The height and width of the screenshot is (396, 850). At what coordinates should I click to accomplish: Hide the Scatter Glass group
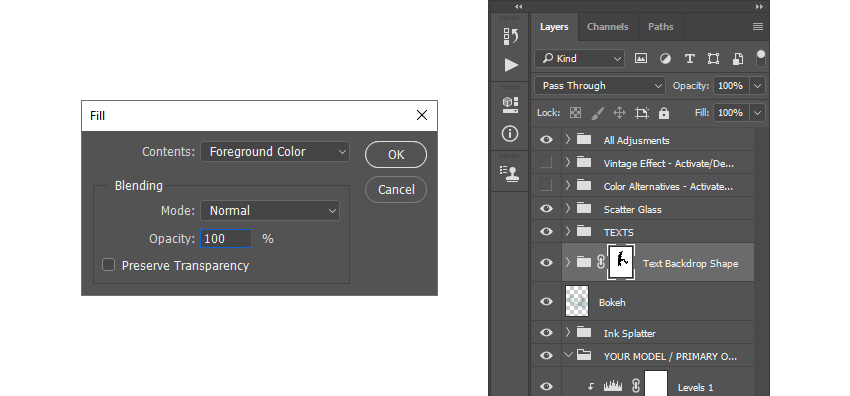coord(546,209)
